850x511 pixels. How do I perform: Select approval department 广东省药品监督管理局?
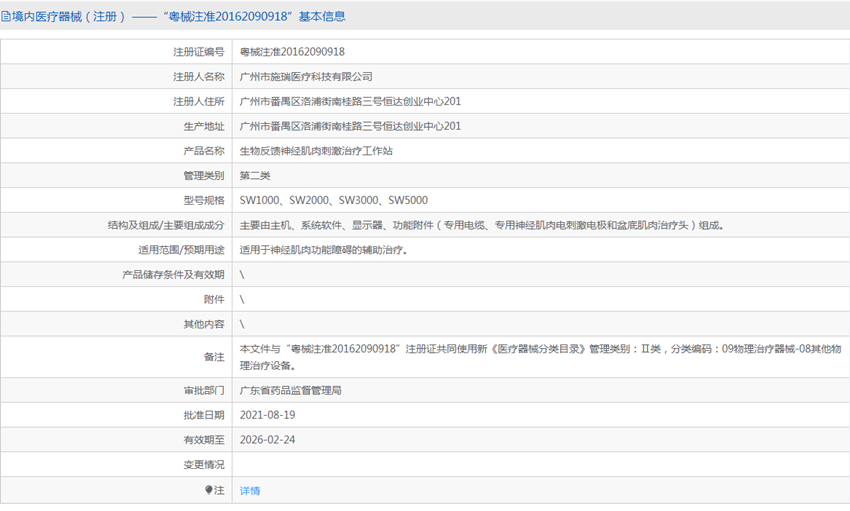291,390
